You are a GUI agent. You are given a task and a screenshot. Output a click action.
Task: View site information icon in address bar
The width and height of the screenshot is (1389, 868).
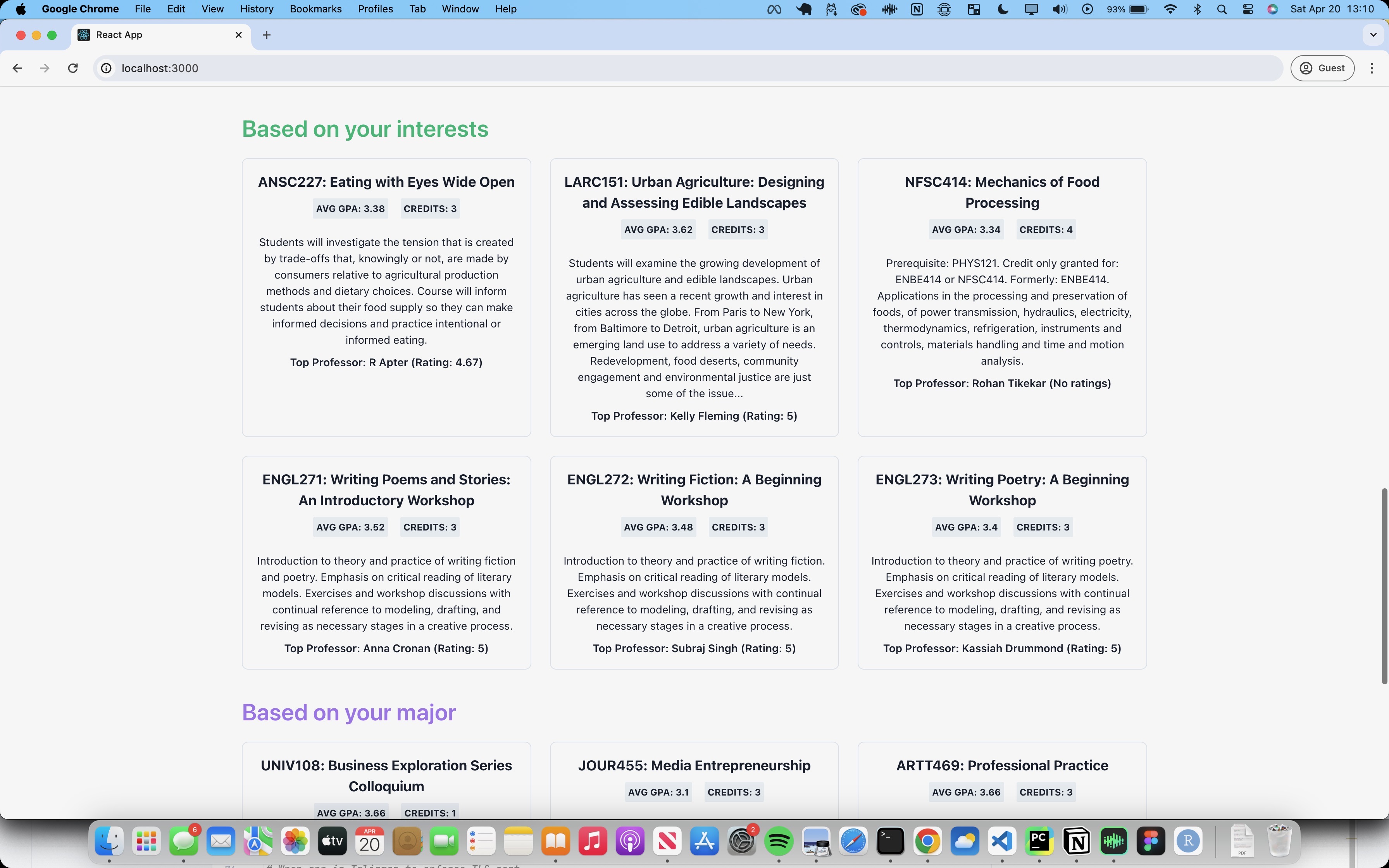106,68
